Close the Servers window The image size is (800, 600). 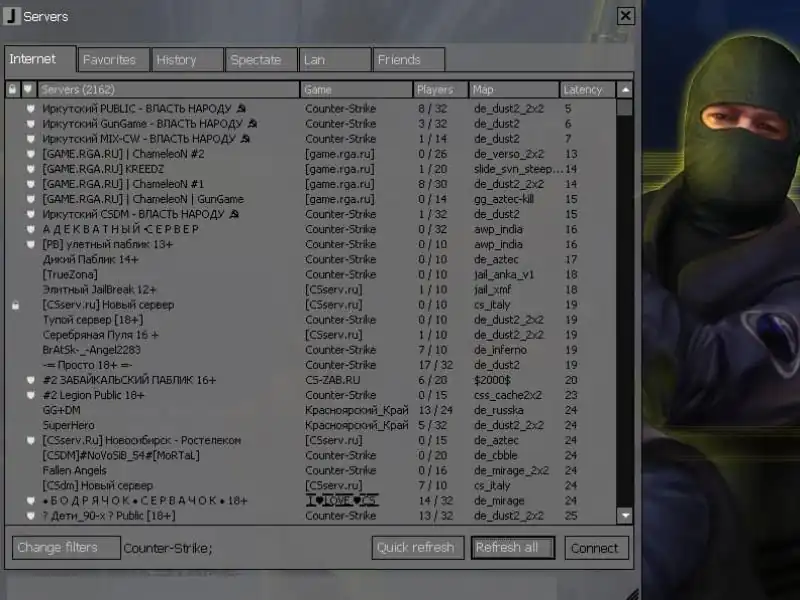626,16
